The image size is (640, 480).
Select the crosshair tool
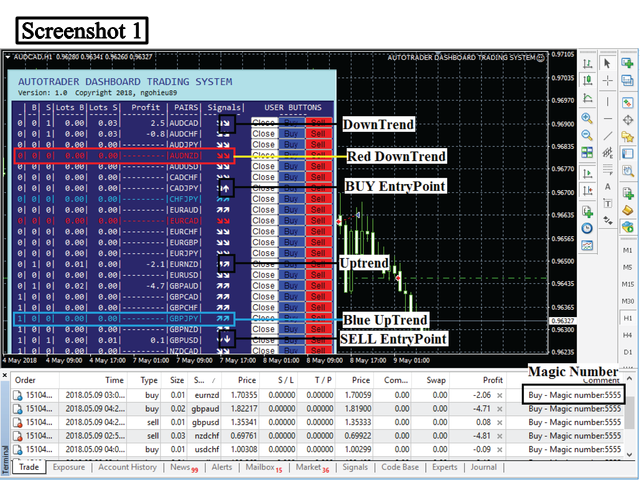[x=607, y=80]
